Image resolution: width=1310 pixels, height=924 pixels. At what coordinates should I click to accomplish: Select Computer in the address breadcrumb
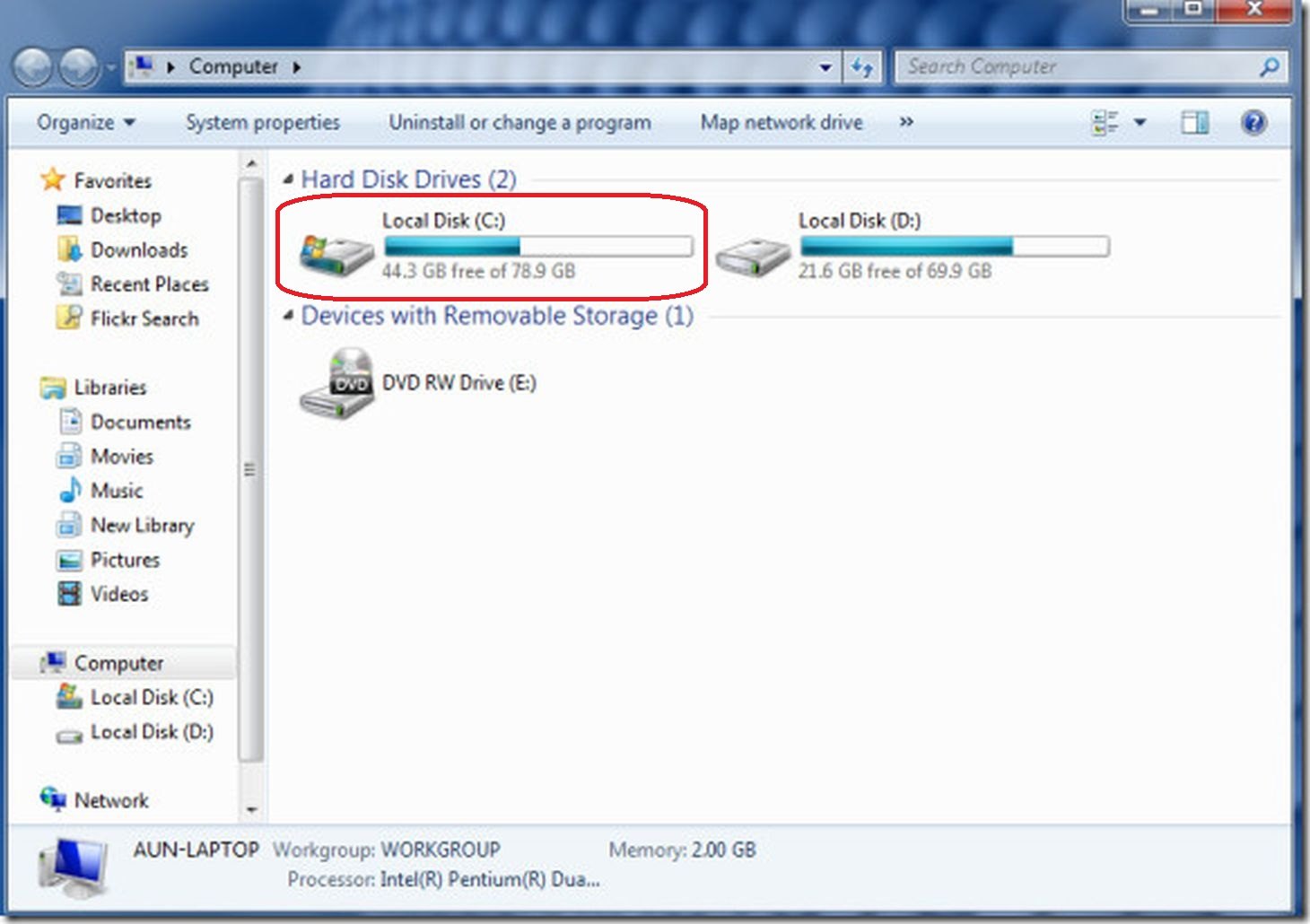tap(233, 66)
